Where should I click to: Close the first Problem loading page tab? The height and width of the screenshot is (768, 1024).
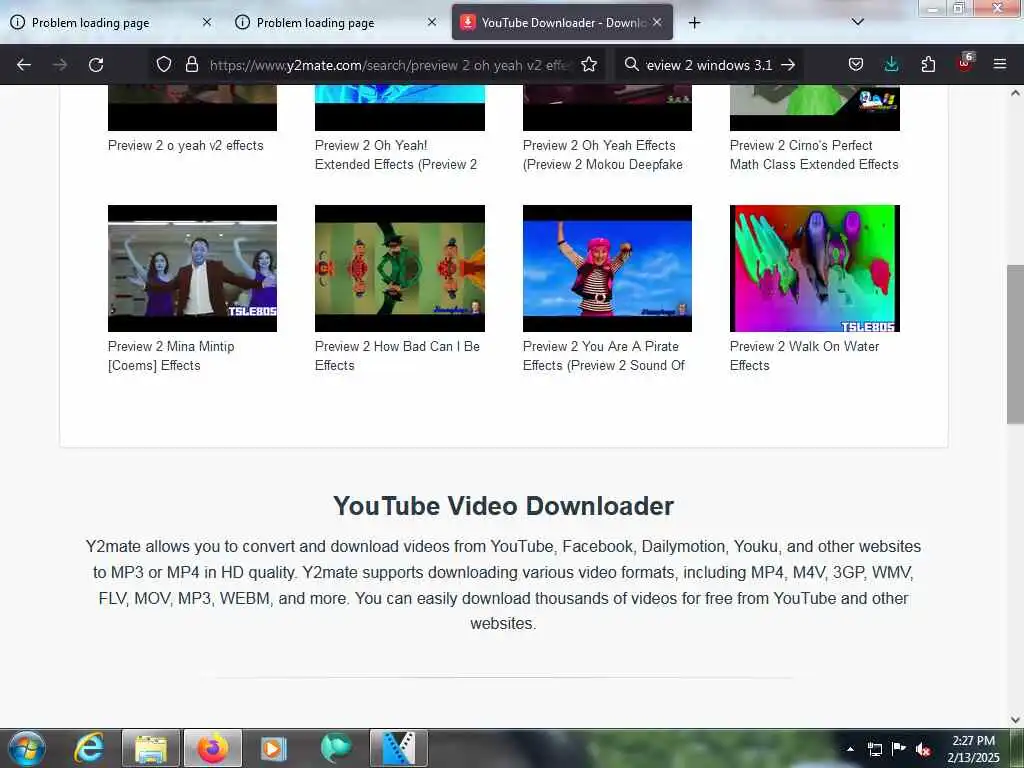pos(206,22)
